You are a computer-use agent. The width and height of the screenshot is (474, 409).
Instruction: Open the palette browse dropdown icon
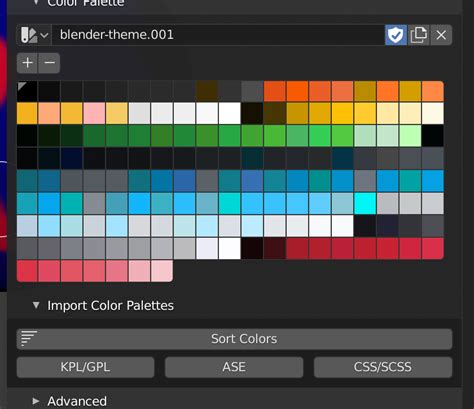34,35
